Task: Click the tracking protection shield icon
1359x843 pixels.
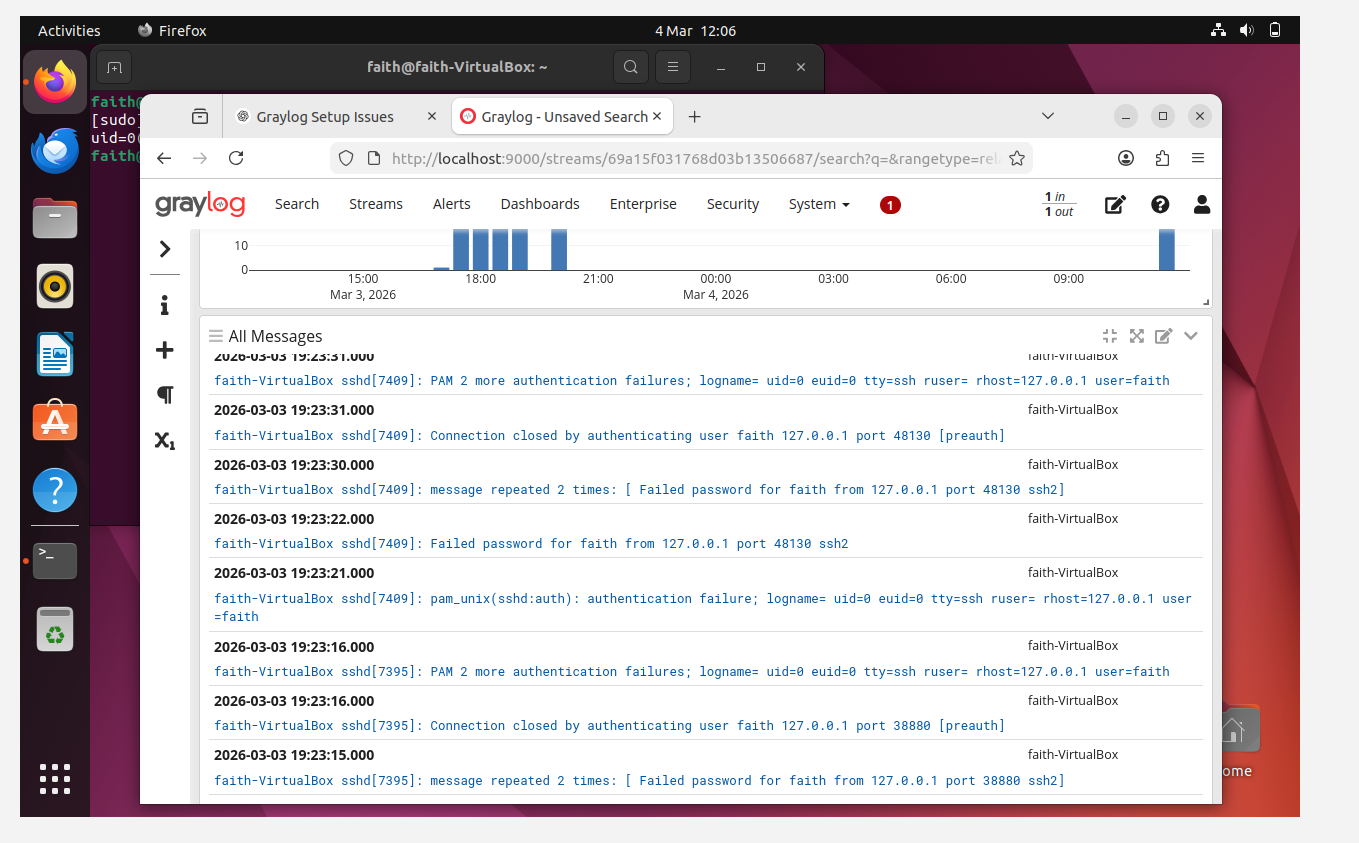Action: 346,158
